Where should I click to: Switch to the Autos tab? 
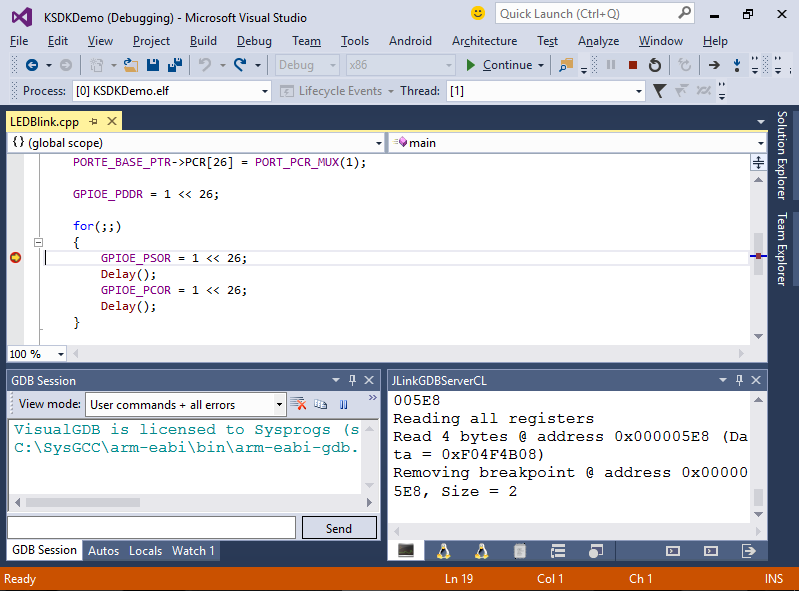103,551
